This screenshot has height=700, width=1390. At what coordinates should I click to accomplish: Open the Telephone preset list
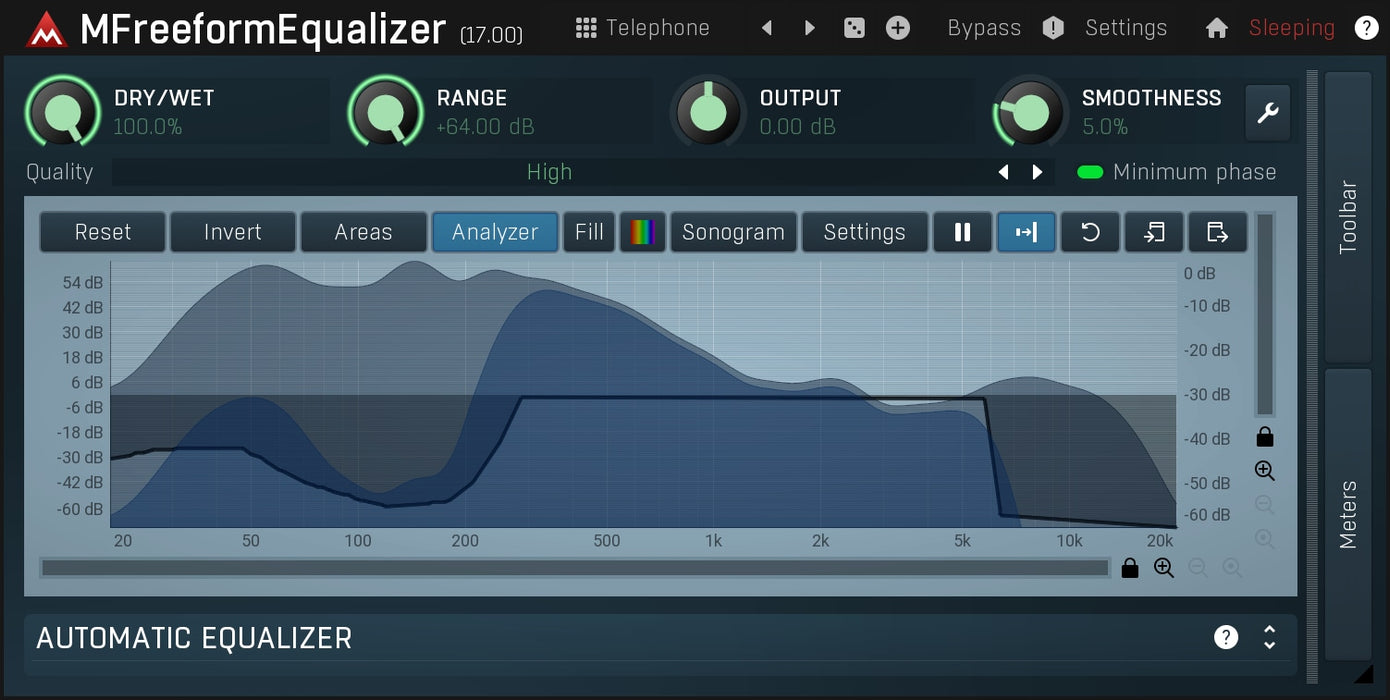coord(643,28)
